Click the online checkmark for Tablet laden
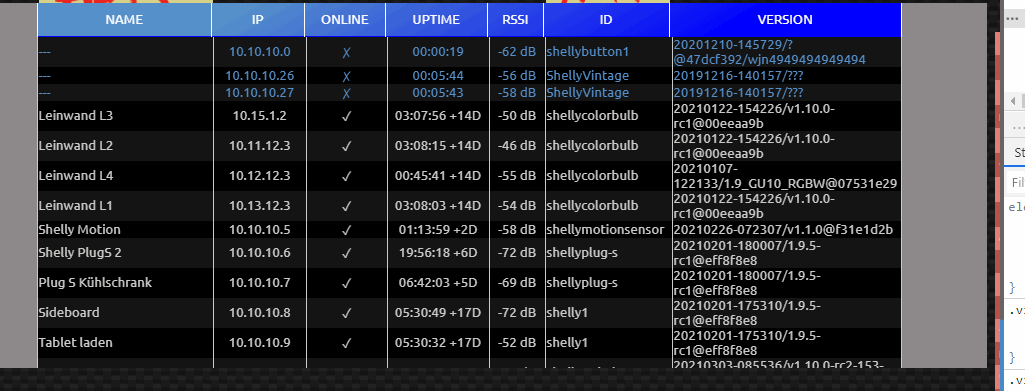Screen dimensions: 1025x391 (346, 343)
